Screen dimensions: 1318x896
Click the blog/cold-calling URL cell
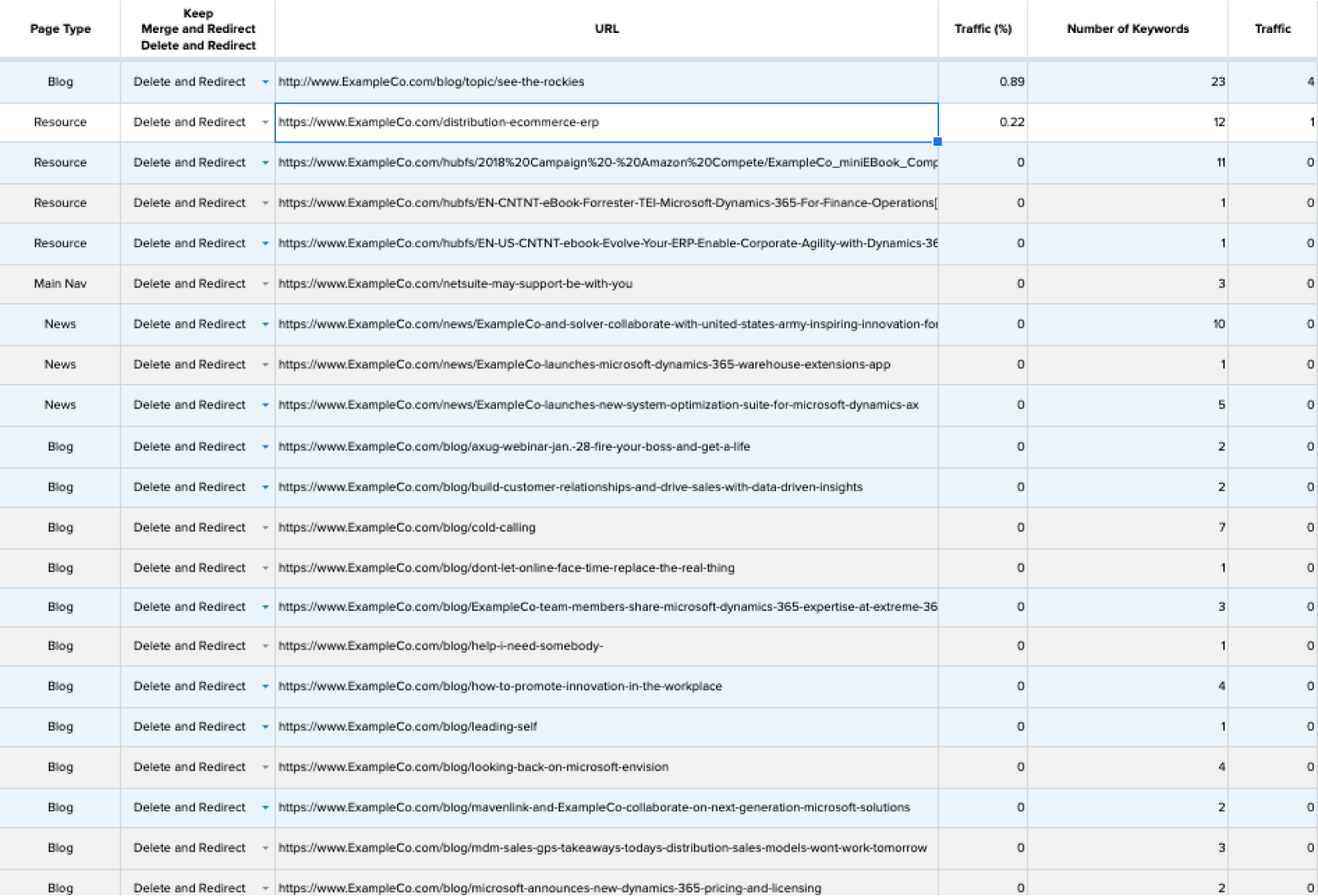click(407, 528)
